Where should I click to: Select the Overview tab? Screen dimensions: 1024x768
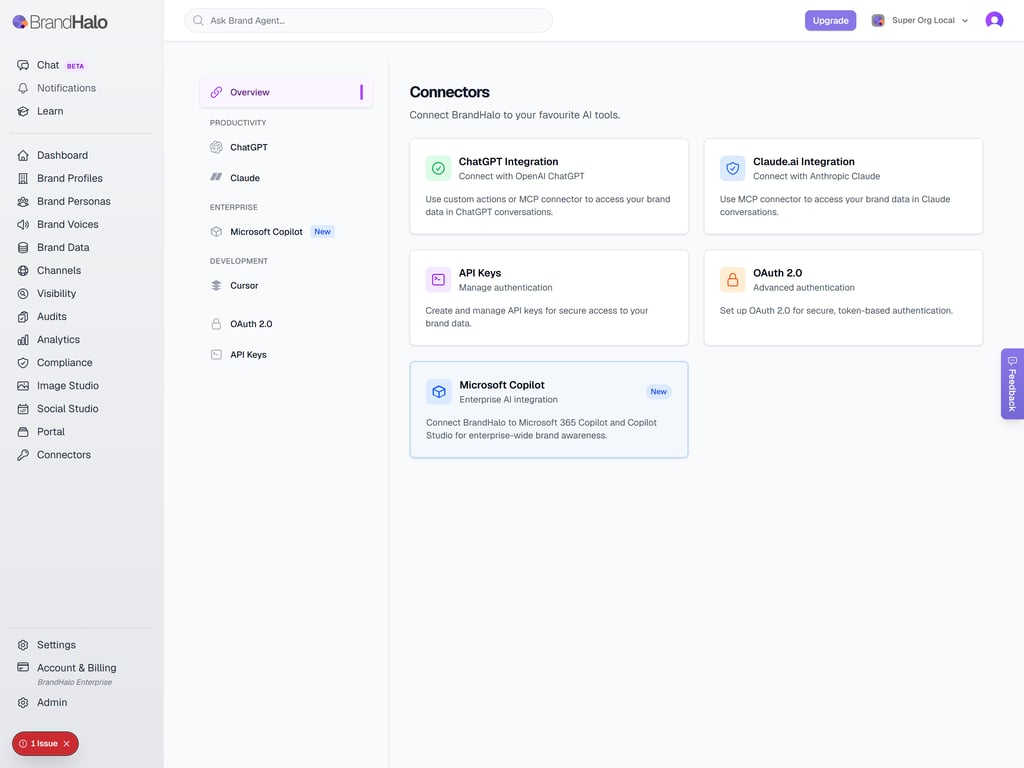pyautogui.click(x=286, y=92)
